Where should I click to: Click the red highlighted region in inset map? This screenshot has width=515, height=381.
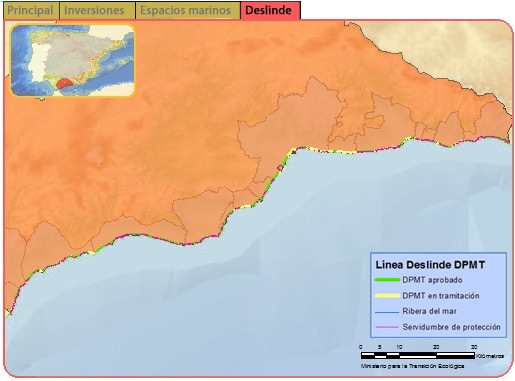[x=65, y=83]
